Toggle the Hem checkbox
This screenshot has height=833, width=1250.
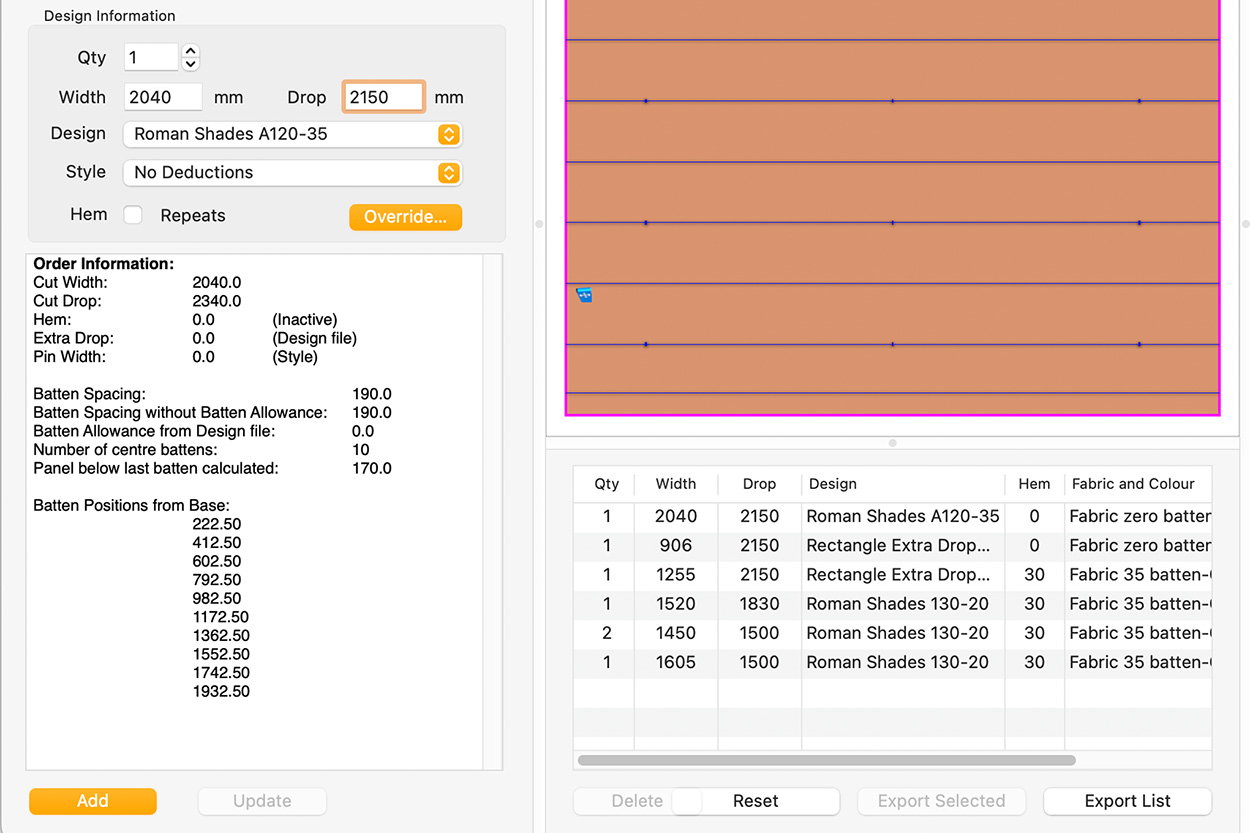(x=133, y=215)
